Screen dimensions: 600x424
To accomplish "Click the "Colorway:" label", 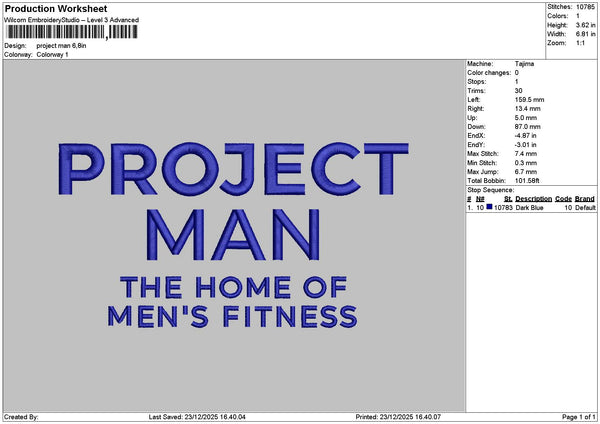I will pyautogui.click(x=18, y=55).
